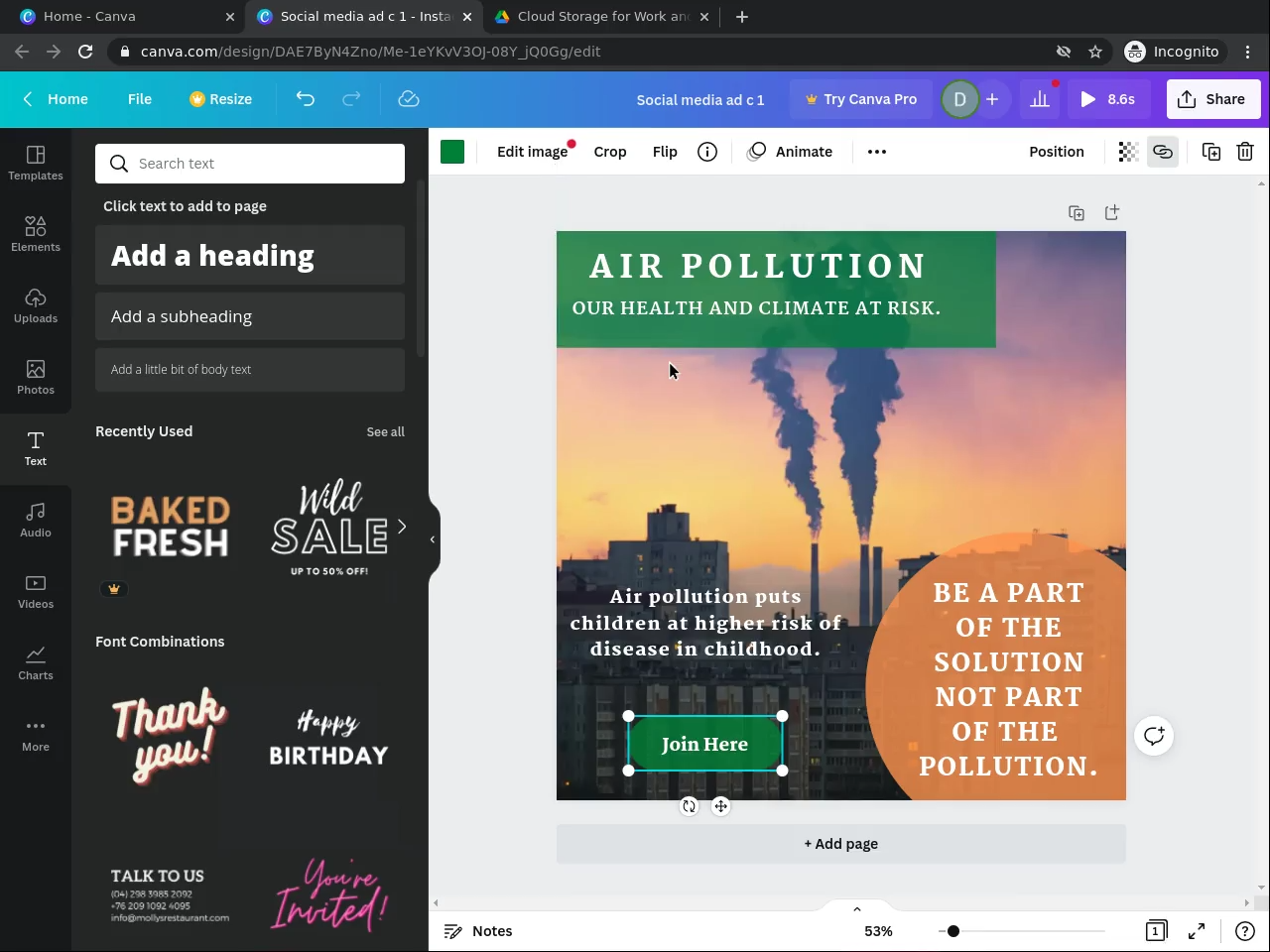Click the add page icon above canvas
The height and width of the screenshot is (952, 1270).
(1112, 212)
